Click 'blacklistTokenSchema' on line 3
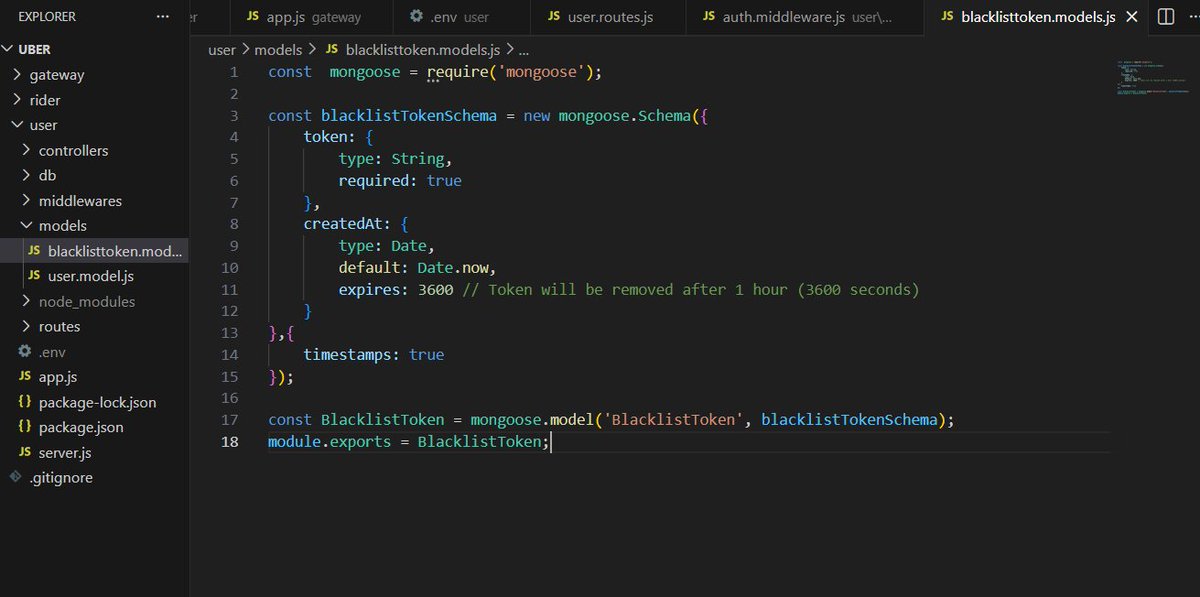The width and height of the screenshot is (1200, 597). click(x=409, y=115)
